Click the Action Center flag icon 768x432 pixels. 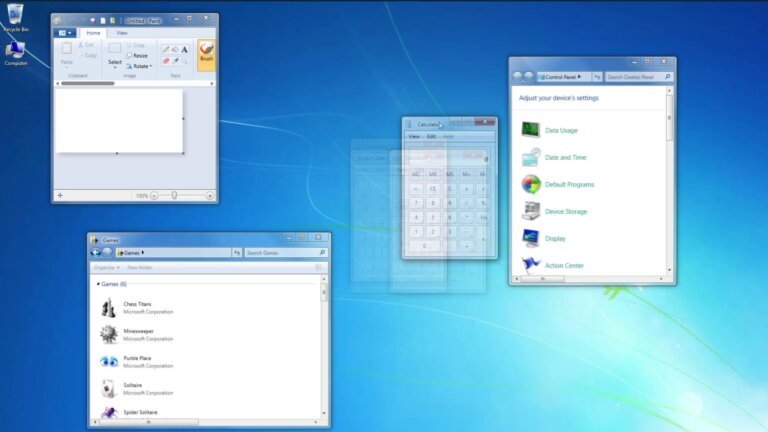point(530,265)
